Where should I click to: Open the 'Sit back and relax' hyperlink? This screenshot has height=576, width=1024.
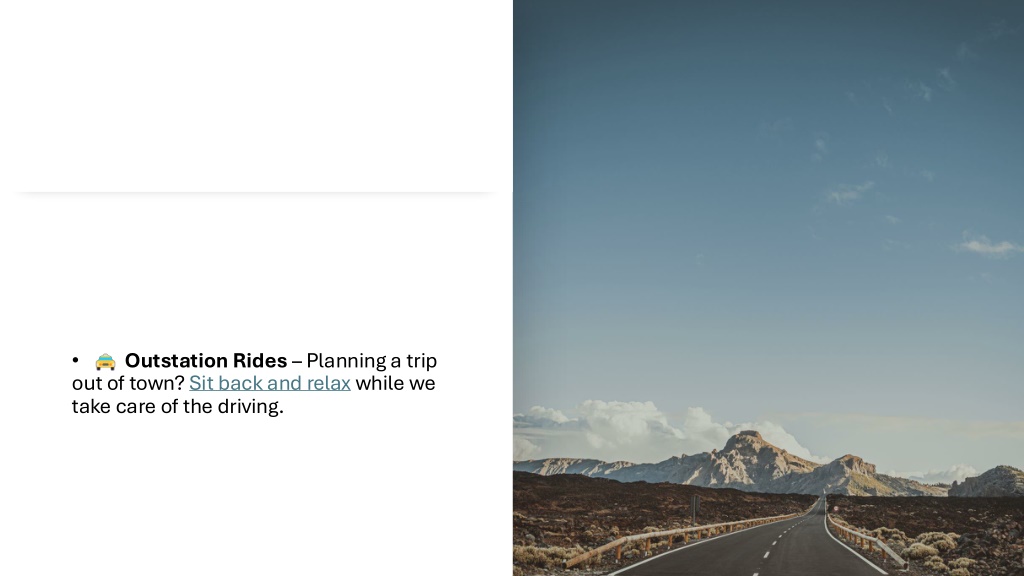(x=270, y=383)
